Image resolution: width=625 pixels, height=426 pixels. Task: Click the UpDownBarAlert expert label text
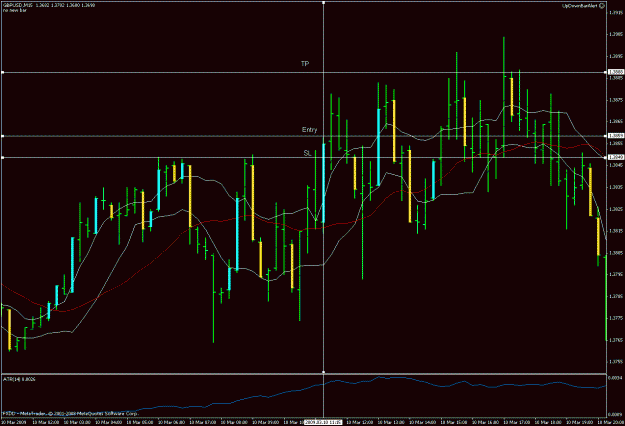pos(580,6)
